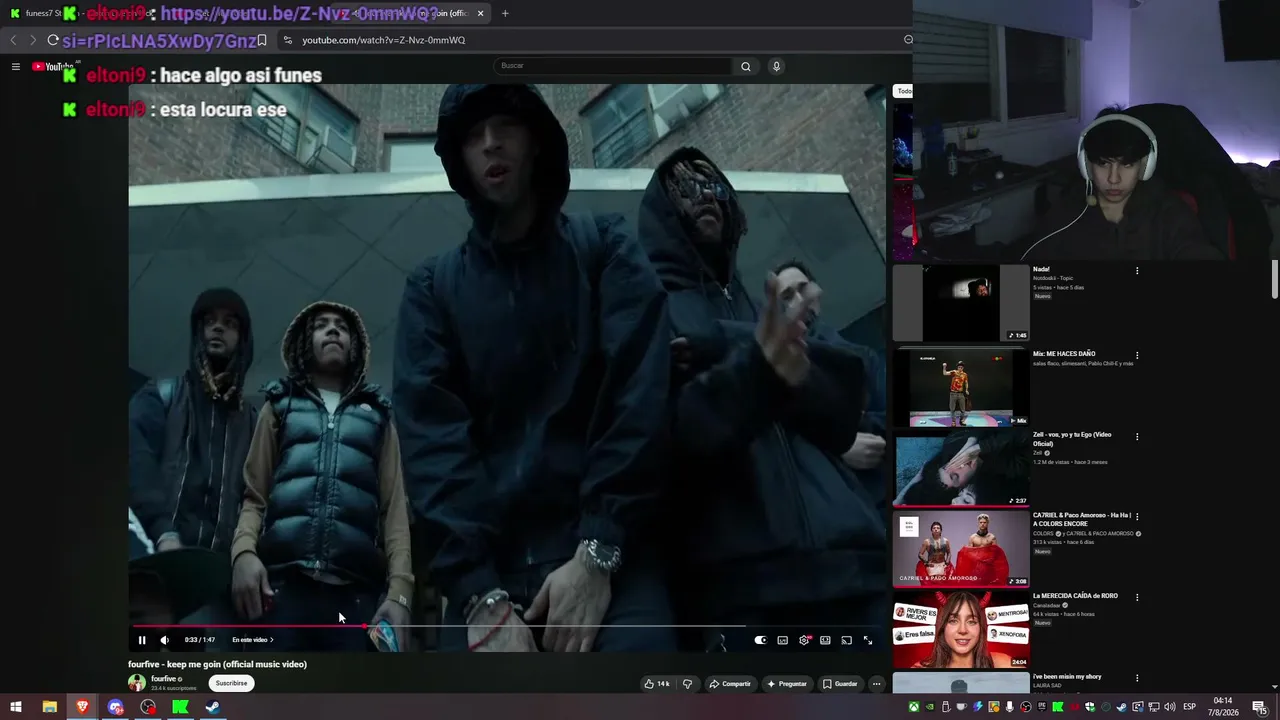Open Steam from the taskbar
The image size is (1280, 720).
tap(213, 707)
